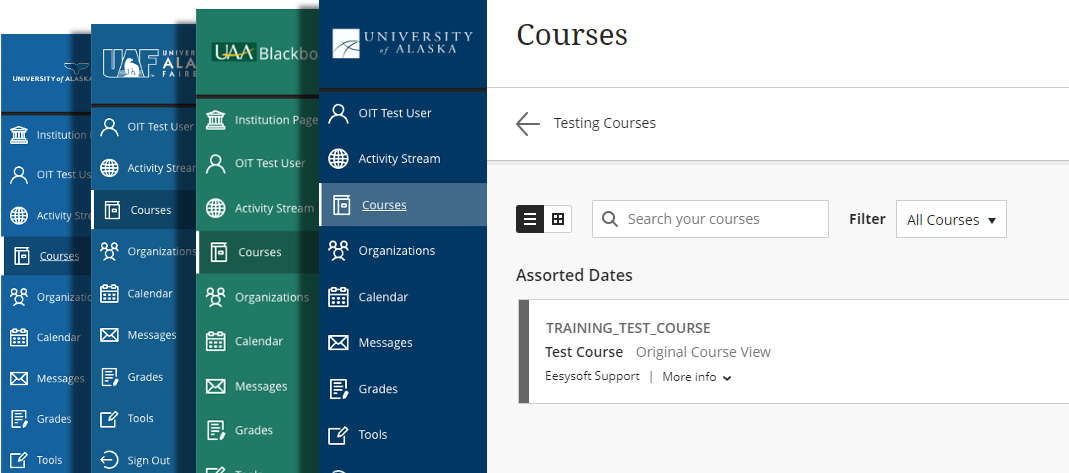This screenshot has width=1069, height=473.
Task: Open OIT Test User profile in University of Alaska panel
Action: point(395,113)
